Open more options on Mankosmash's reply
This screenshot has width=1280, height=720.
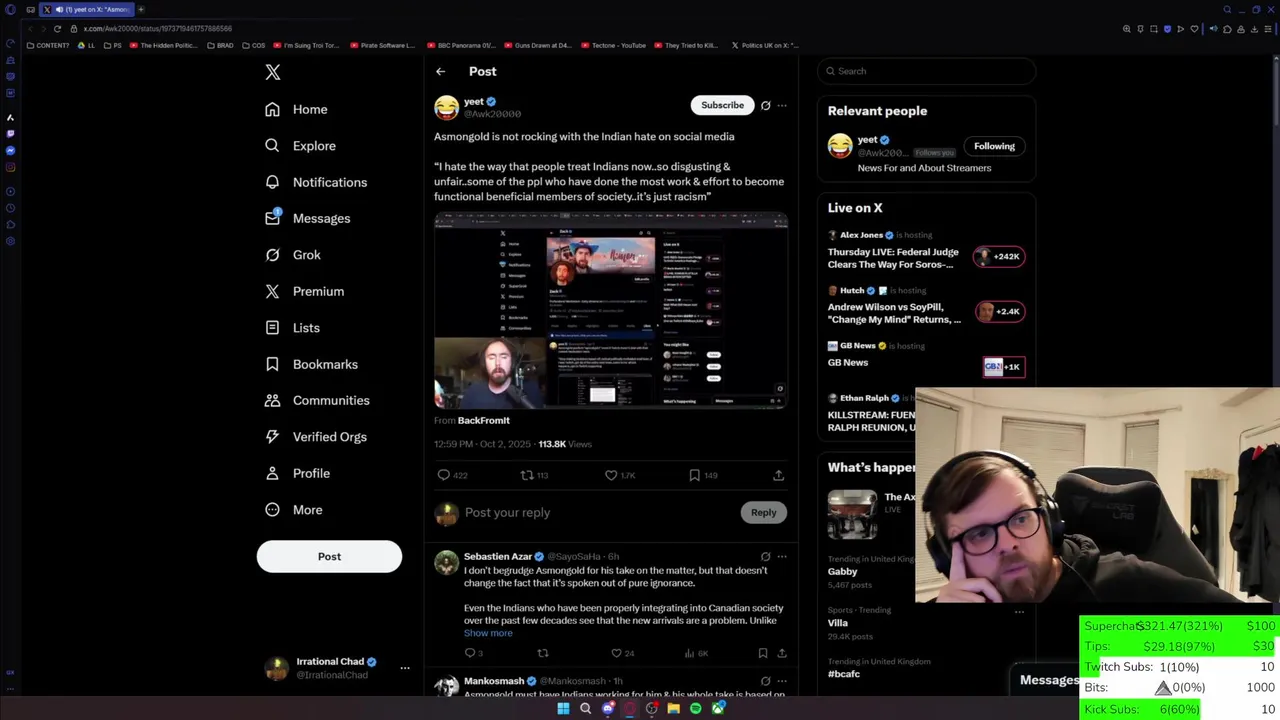[x=782, y=681]
